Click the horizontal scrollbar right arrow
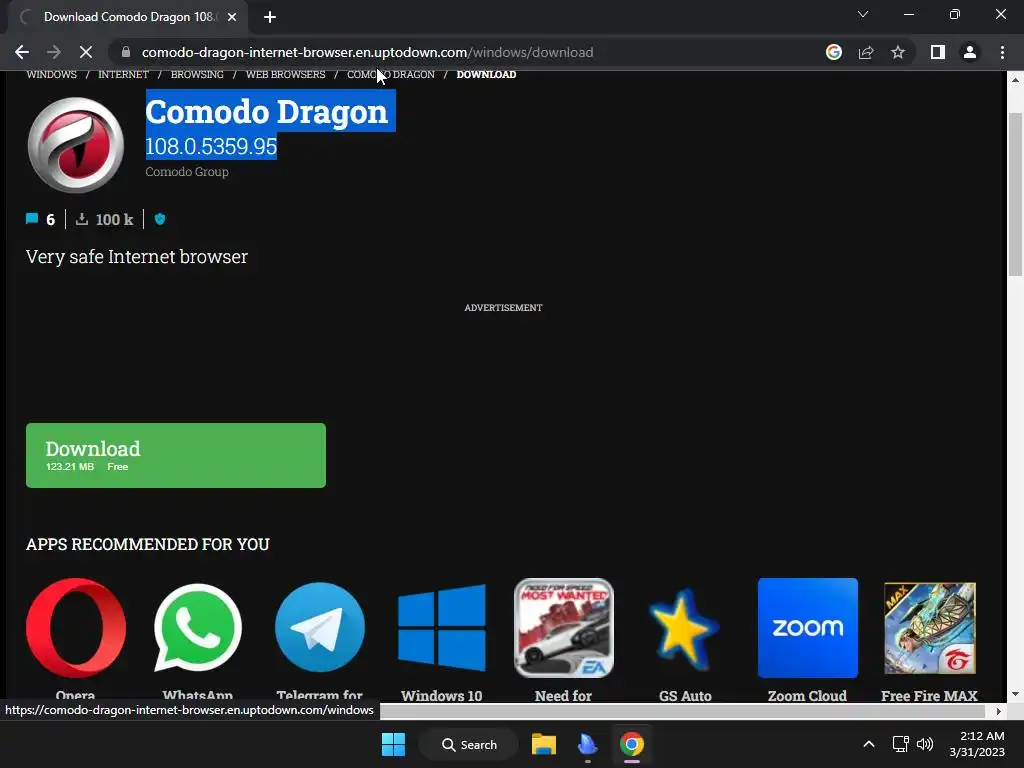This screenshot has width=1024, height=768. tap(999, 711)
